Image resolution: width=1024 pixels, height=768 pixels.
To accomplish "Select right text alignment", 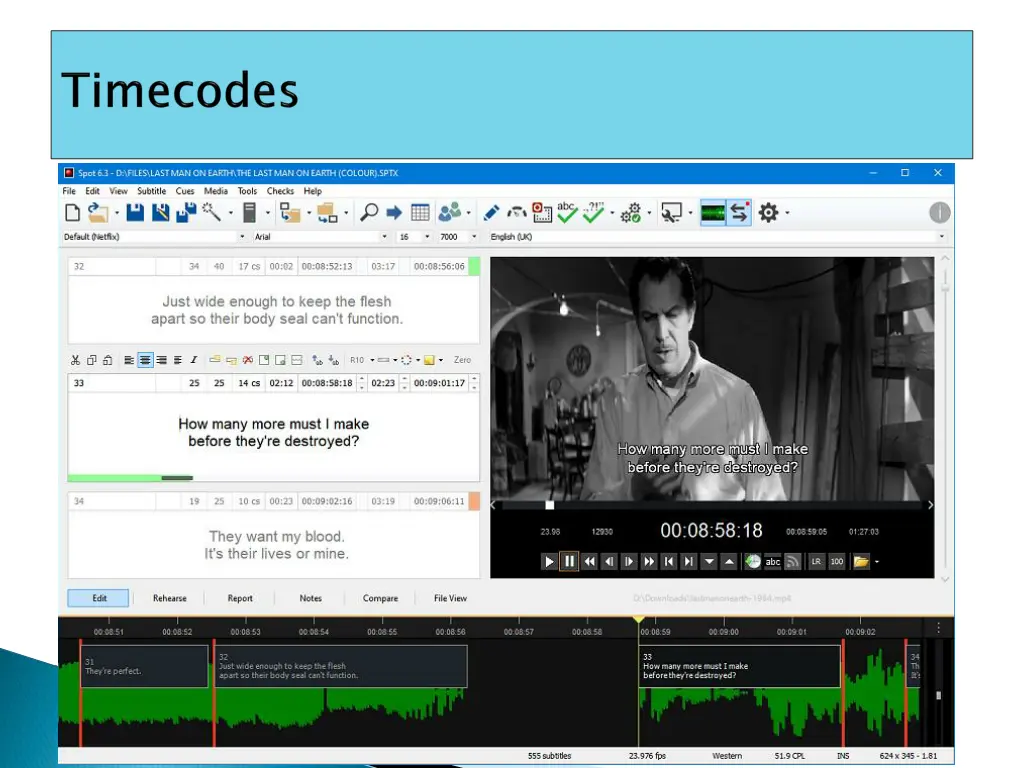I will click(x=161, y=360).
